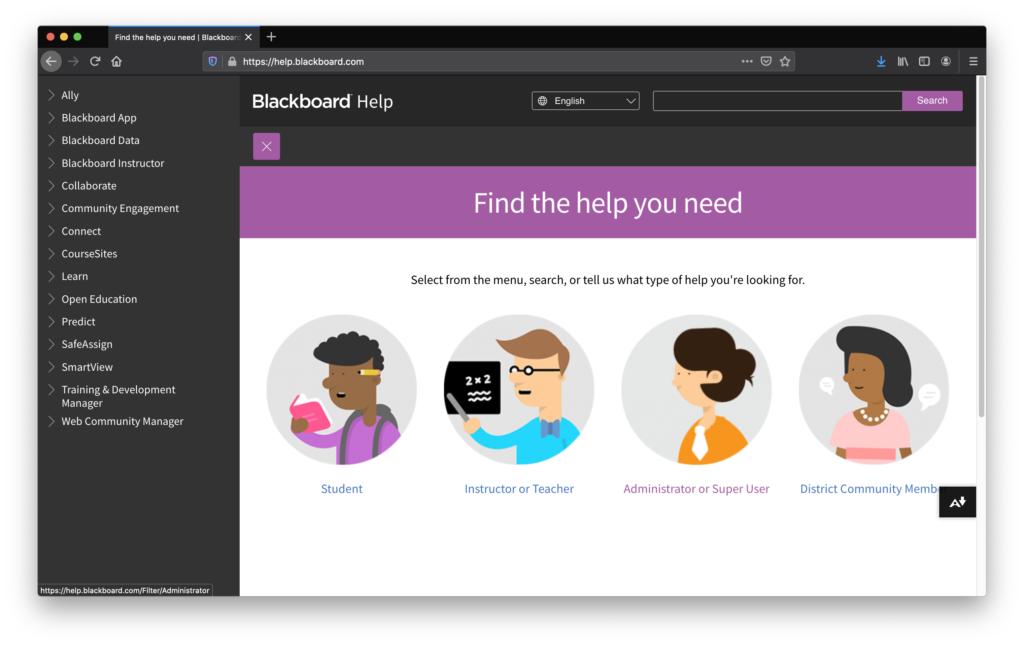Image resolution: width=1024 pixels, height=646 pixels.
Task: Open the Instructor or Teacher link
Action: [x=519, y=489]
